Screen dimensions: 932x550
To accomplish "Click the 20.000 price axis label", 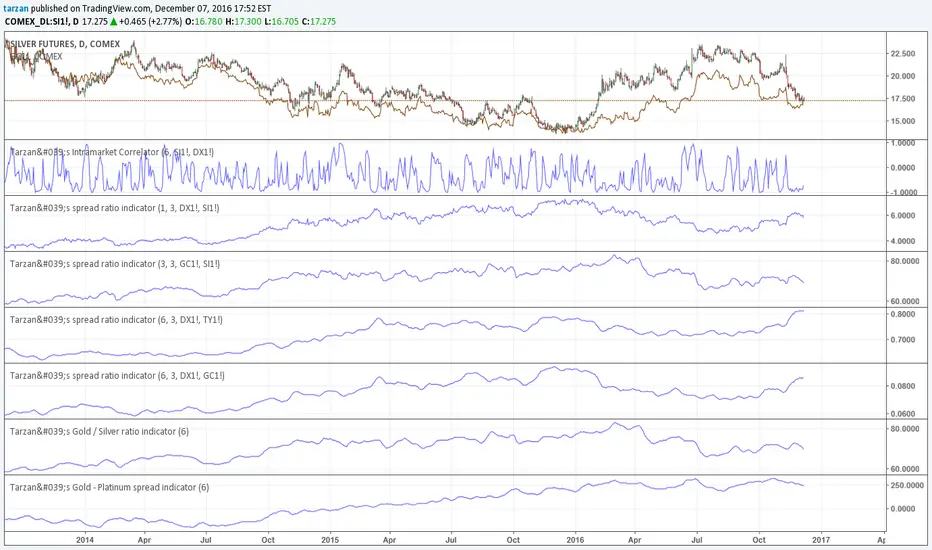I will [903, 76].
